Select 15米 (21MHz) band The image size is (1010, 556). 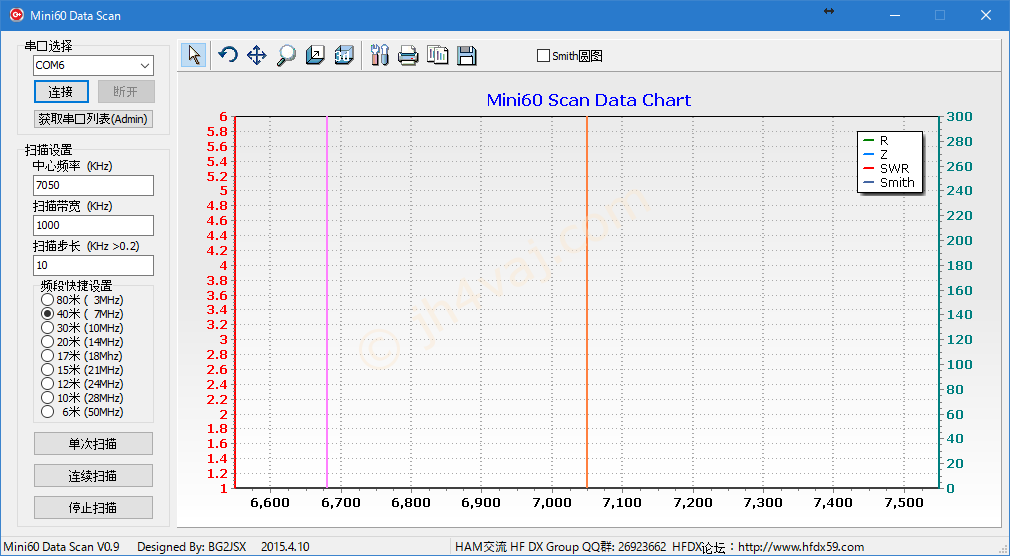pyautogui.click(x=47, y=370)
